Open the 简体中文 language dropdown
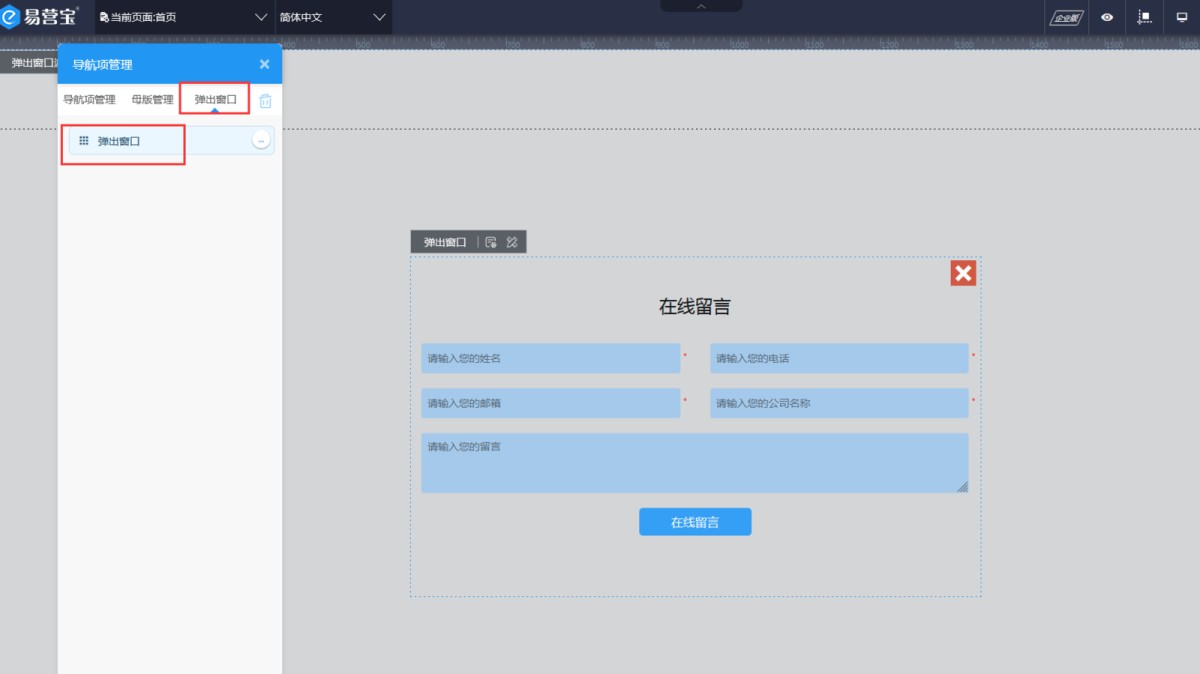 pyautogui.click(x=332, y=17)
